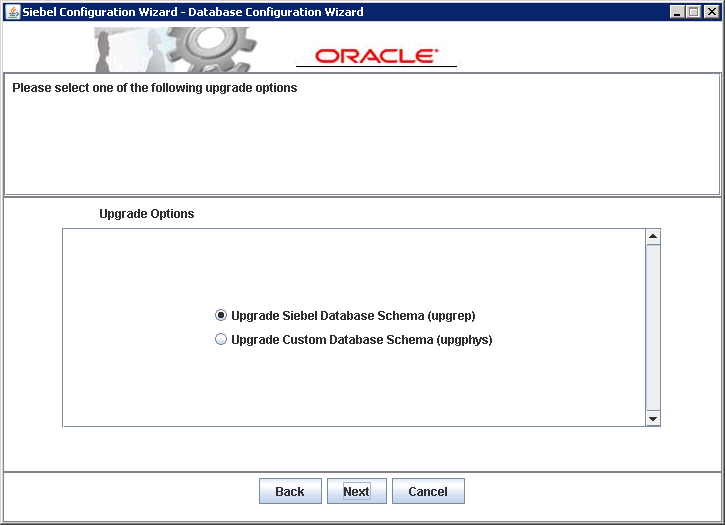Click the 'Upgrade Options' heading text

[147, 214]
